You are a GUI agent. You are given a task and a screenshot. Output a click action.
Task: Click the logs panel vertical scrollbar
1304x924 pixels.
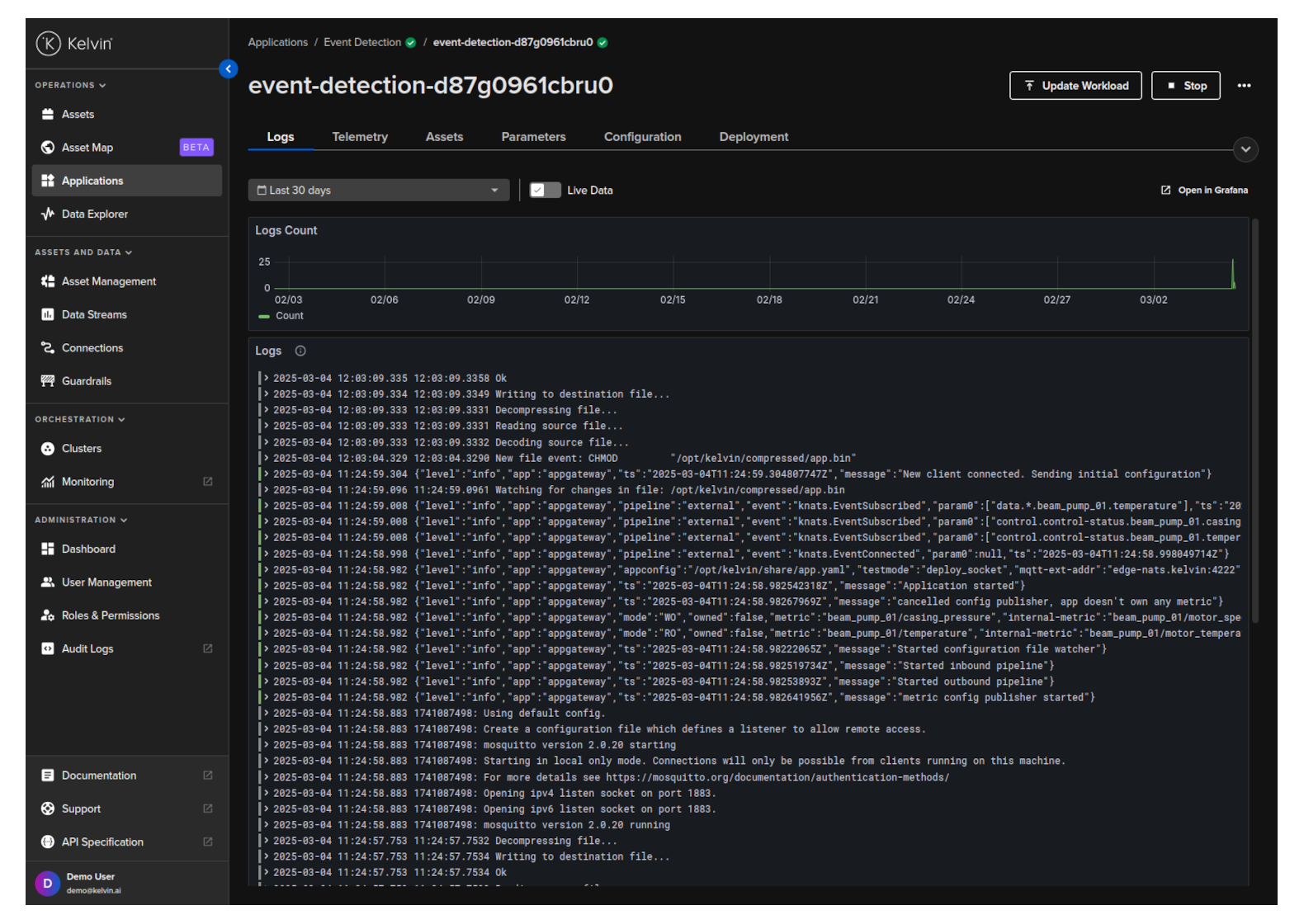[x=1254, y=421]
